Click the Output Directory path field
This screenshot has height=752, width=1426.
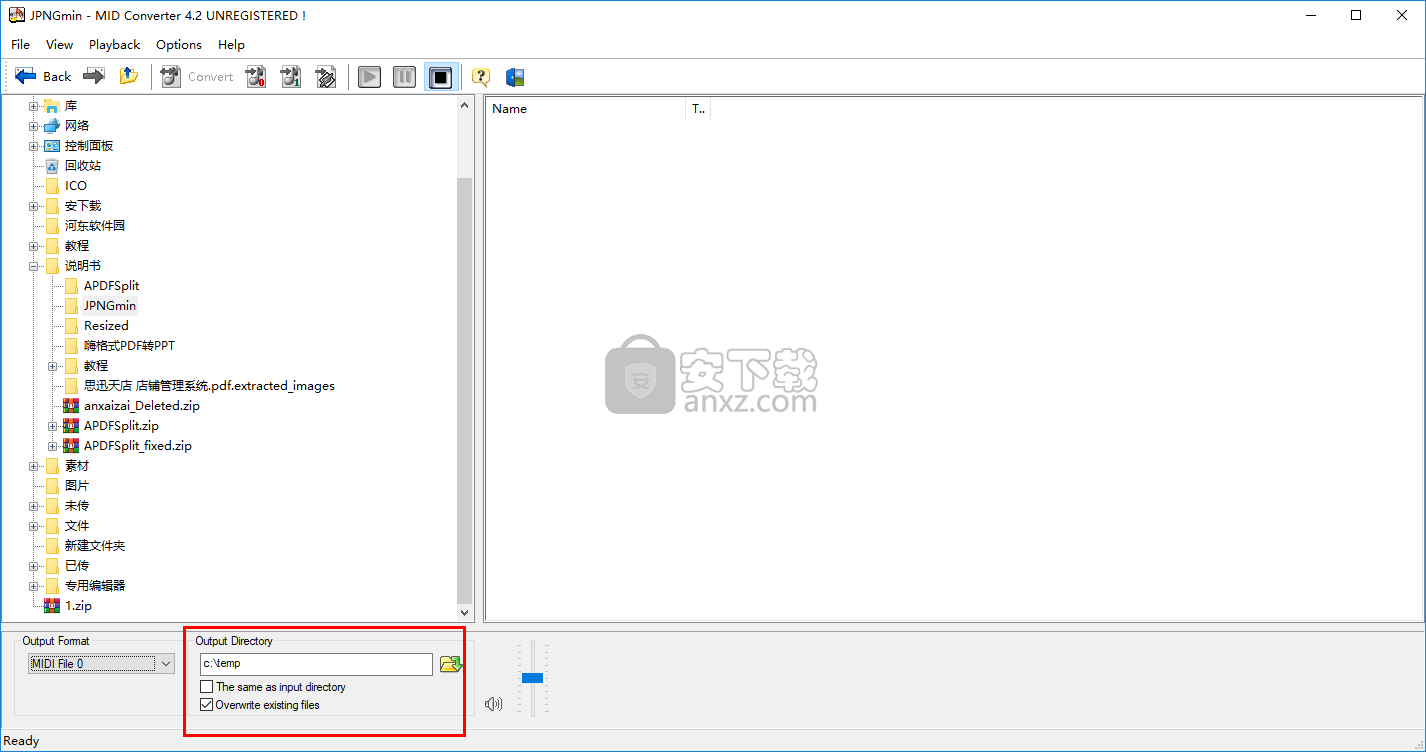pos(316,663)
